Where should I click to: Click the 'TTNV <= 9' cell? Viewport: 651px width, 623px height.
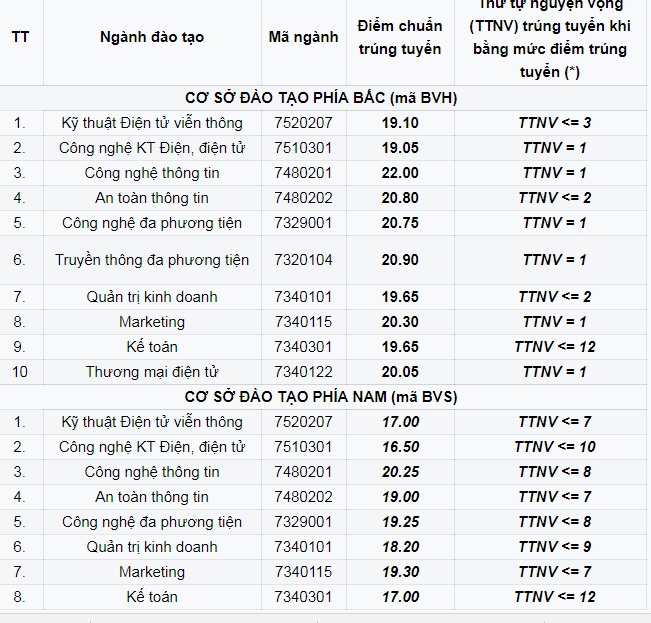click(555, 546)
